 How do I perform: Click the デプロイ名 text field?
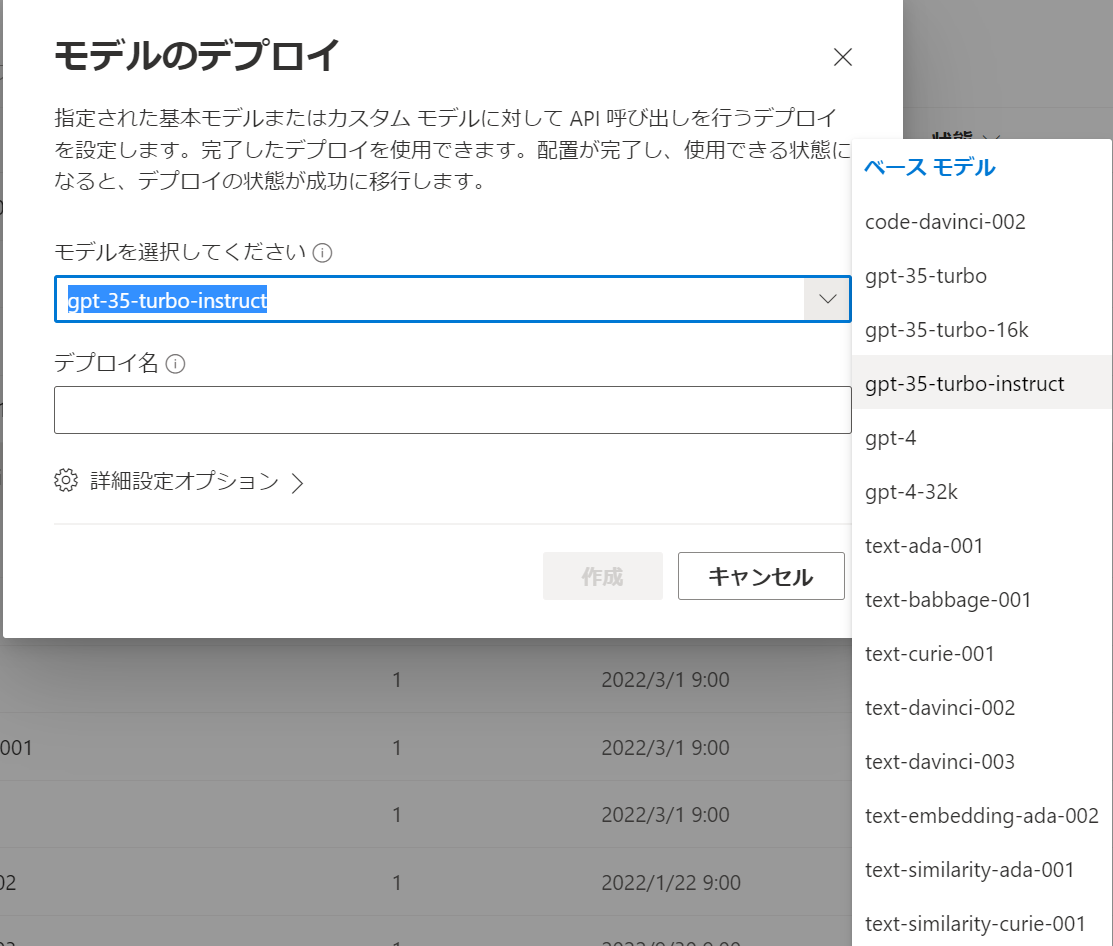click(453, 409)
